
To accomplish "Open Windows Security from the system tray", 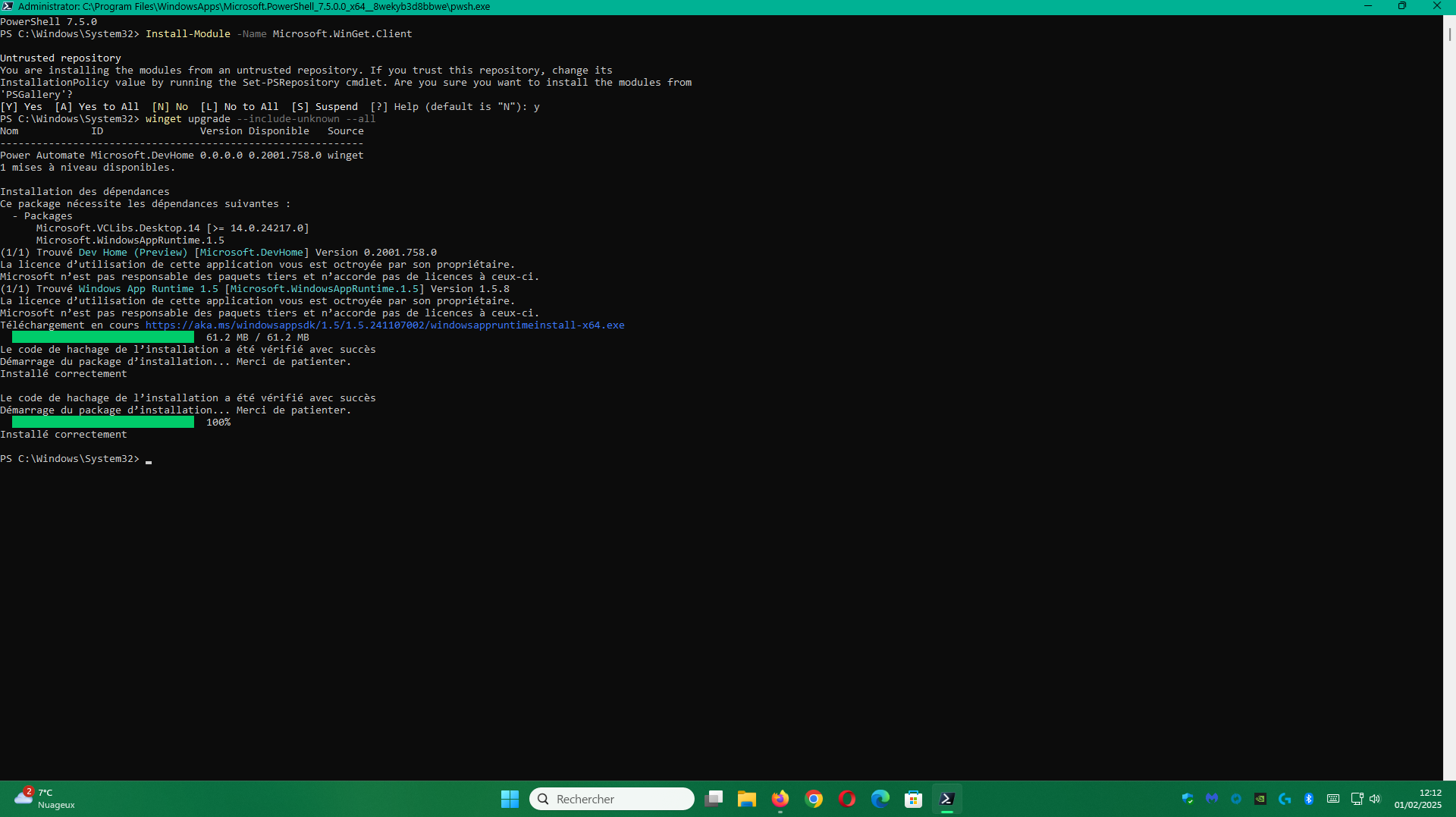I will [1188, 799].
